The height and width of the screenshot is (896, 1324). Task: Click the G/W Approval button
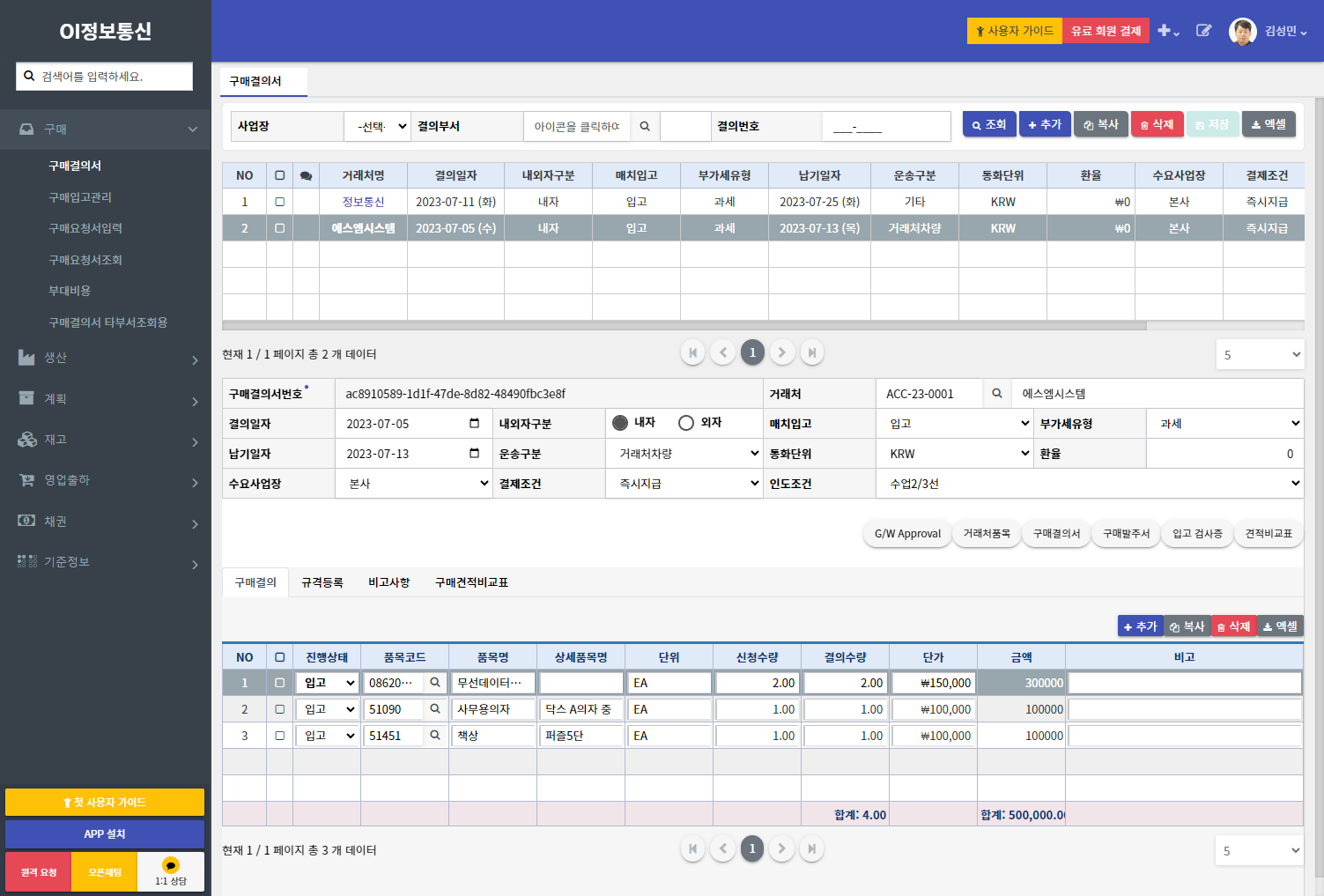[x=907, y=534]
